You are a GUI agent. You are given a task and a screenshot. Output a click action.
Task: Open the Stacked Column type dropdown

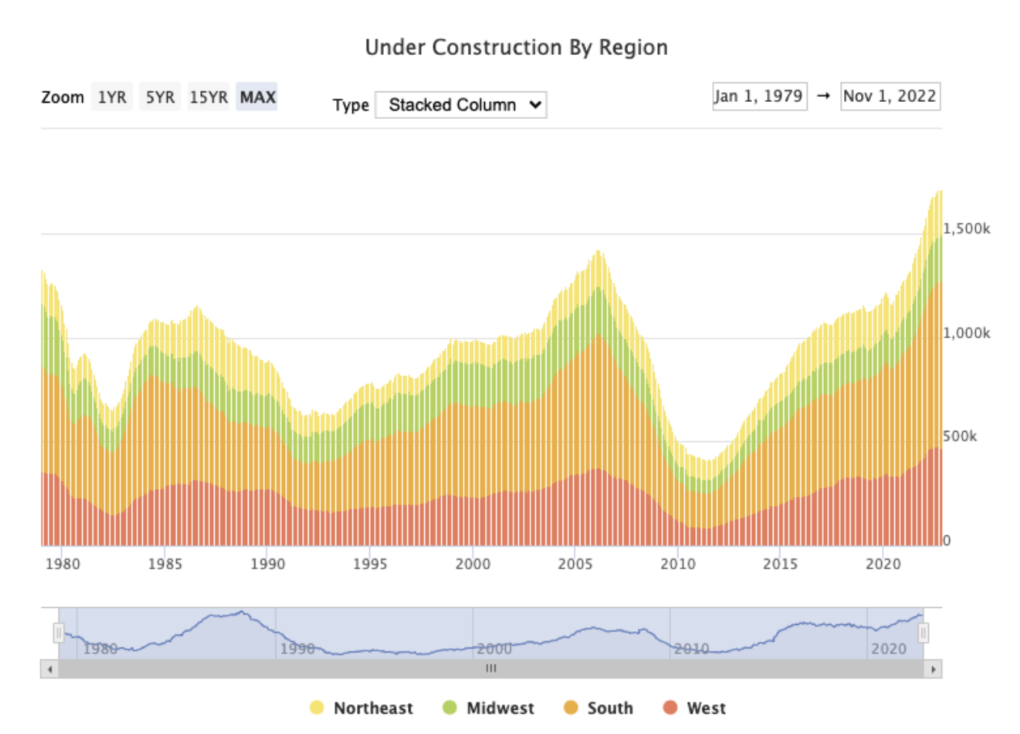[461, 104]
